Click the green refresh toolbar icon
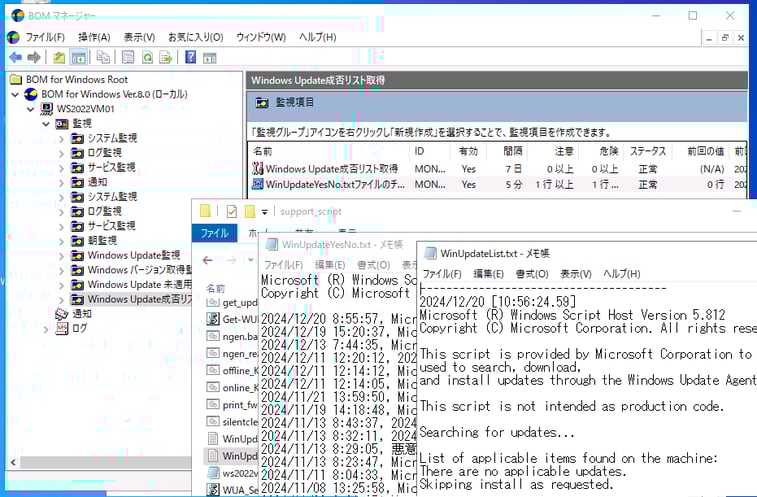757x497 pixels. click(147, 57)
